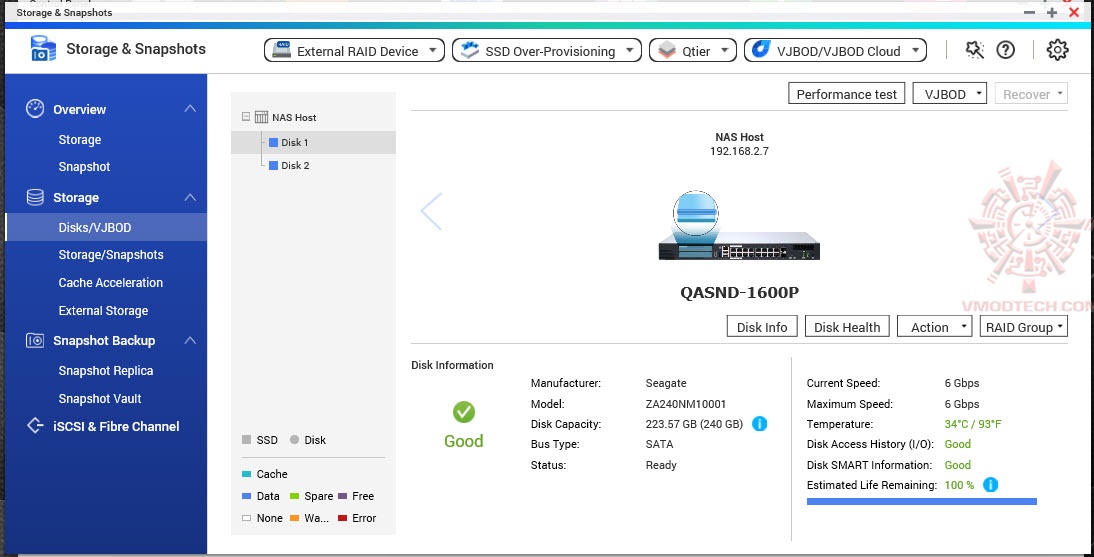Screen dimensions: 1094x557
Task: Click the Storage database icon in sidebar
Action: [35, 198]
